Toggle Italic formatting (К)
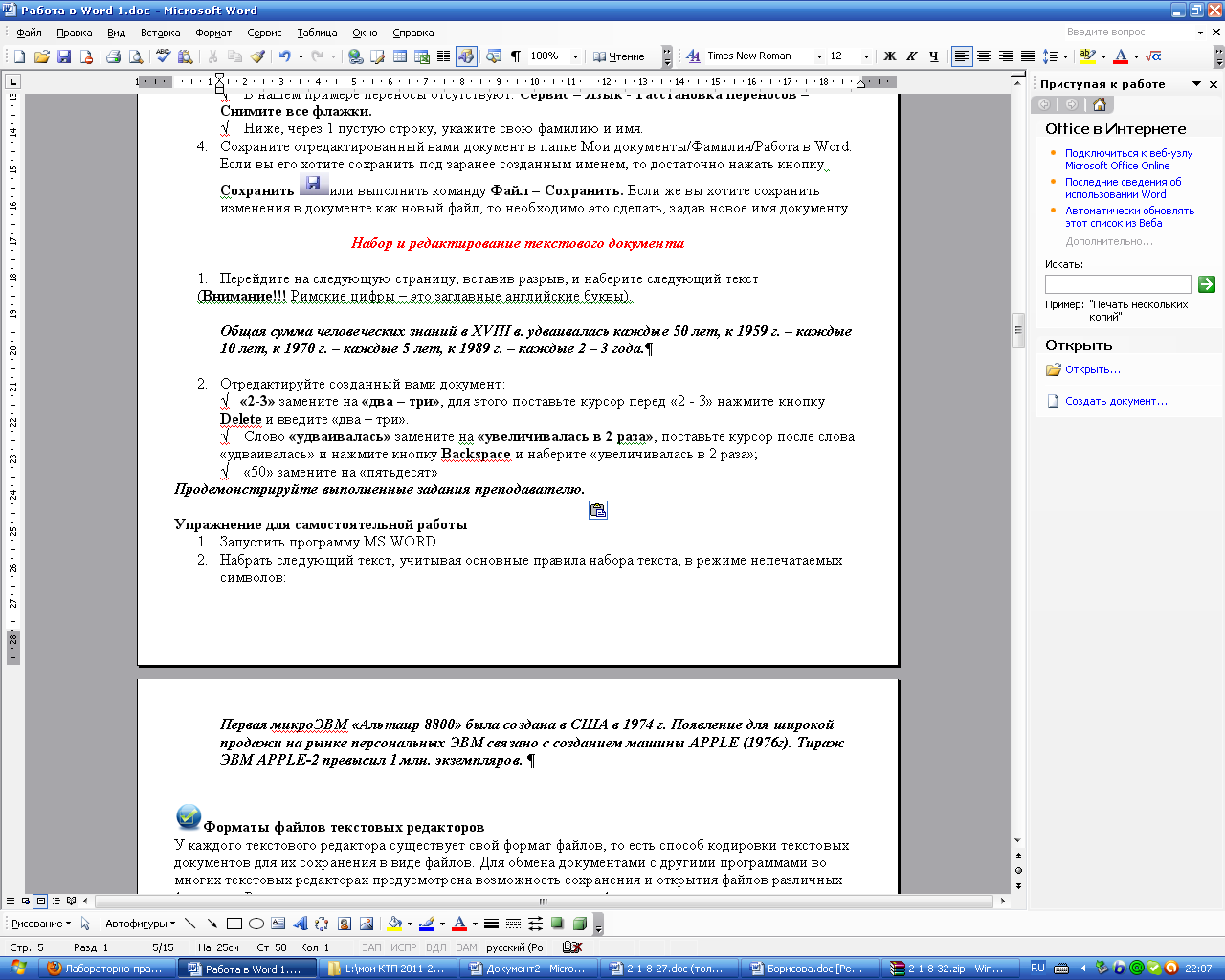 [911, 56]
